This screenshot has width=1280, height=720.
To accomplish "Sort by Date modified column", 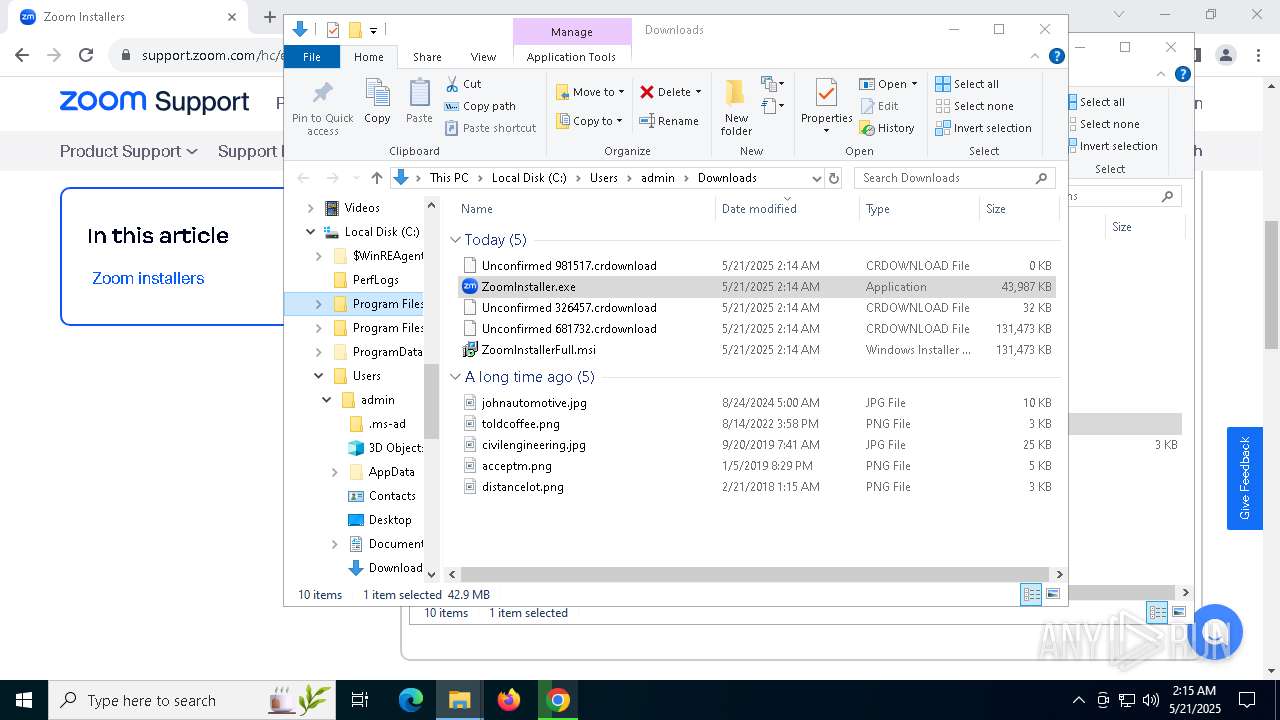I will [x=787, y=209].
